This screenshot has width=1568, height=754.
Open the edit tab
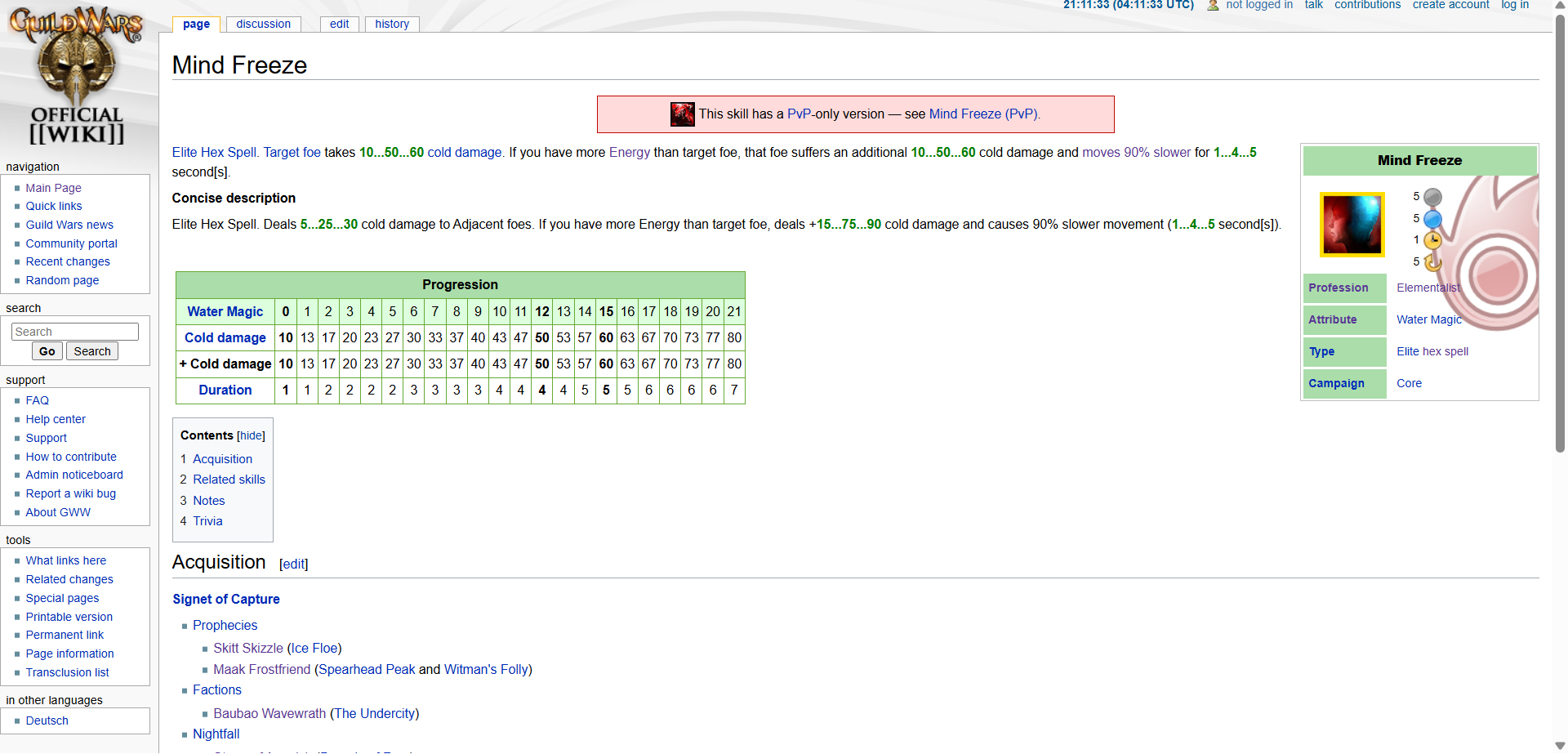tap(339, 24)
